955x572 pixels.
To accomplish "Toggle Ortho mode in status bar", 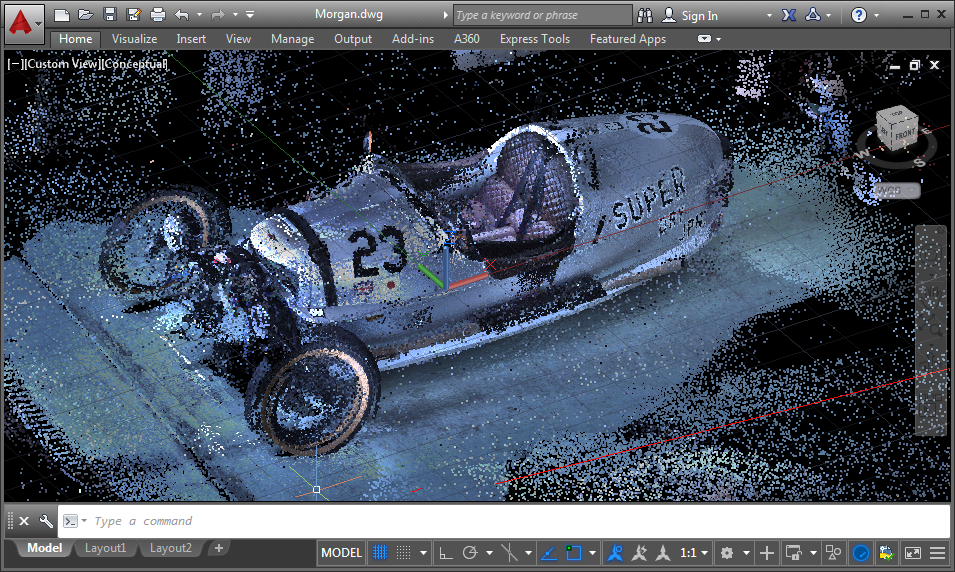I will pos(445,553).
